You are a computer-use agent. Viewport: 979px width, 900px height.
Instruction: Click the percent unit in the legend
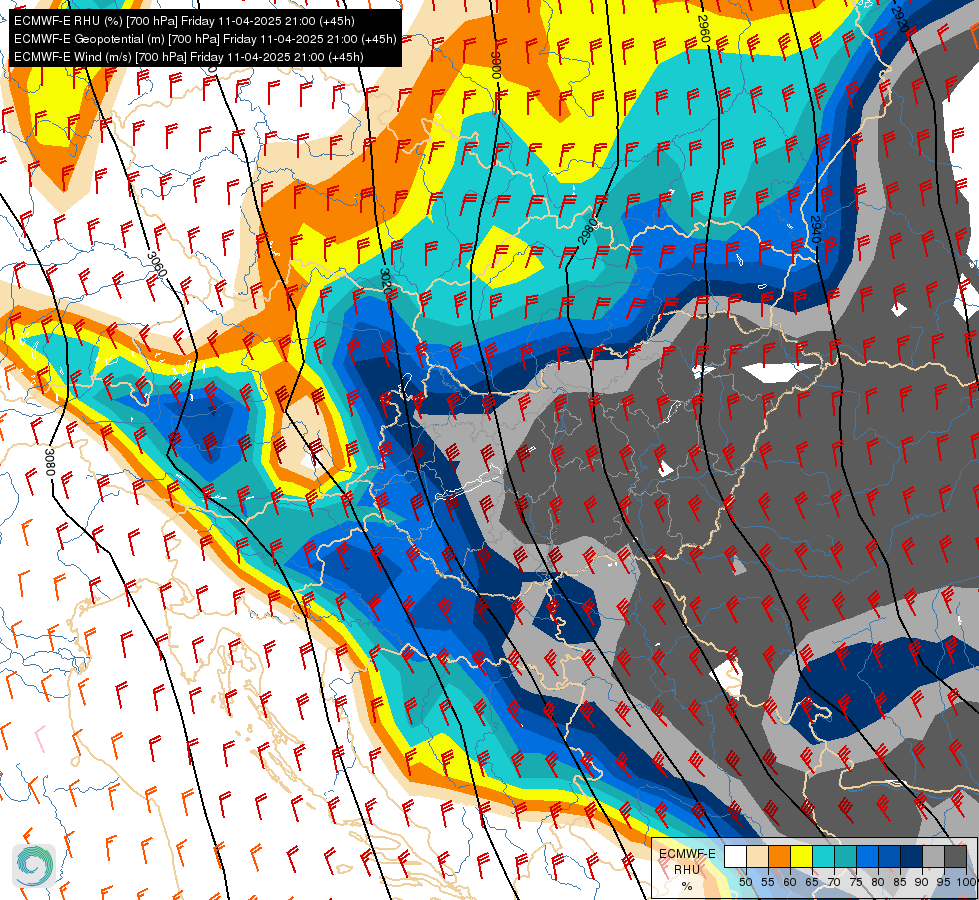click(x=687, y=886)
